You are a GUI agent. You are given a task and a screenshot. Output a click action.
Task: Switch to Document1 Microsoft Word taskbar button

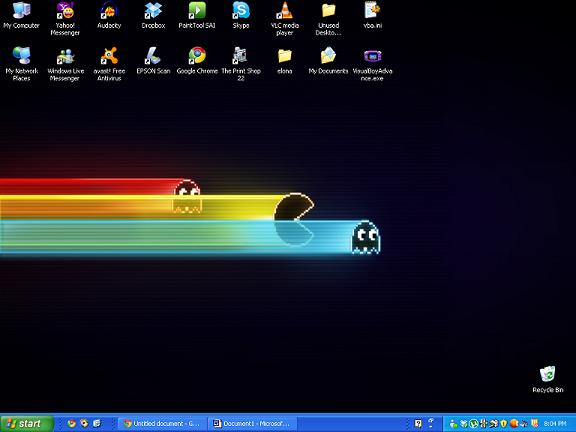coord(252,424)
